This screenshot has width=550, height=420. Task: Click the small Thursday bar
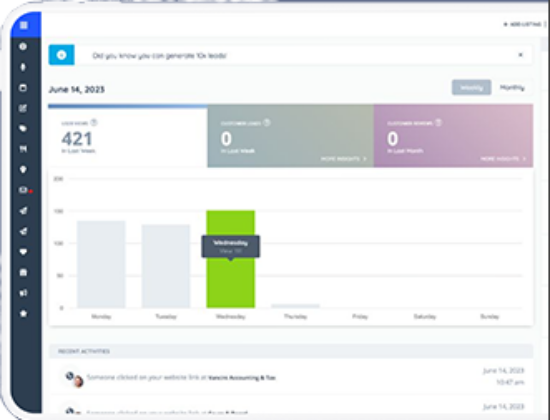click(x=295, y=306)
